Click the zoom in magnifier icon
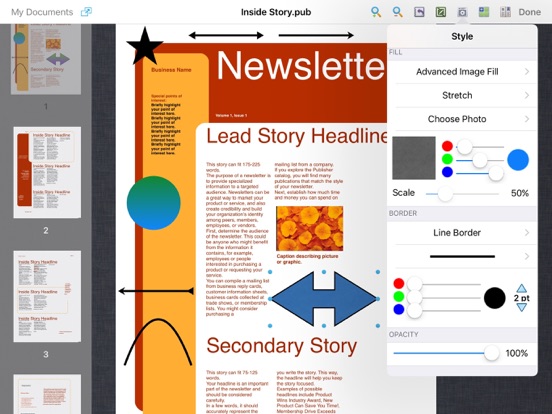This screenshot has height=414, width=552. [x=376, y=12]
